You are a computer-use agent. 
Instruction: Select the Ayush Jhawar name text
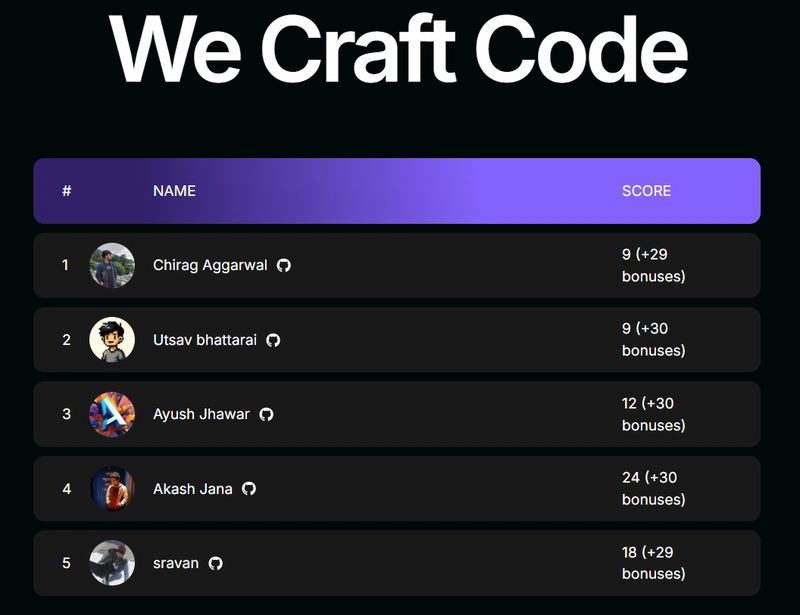(x=201, y=414)
